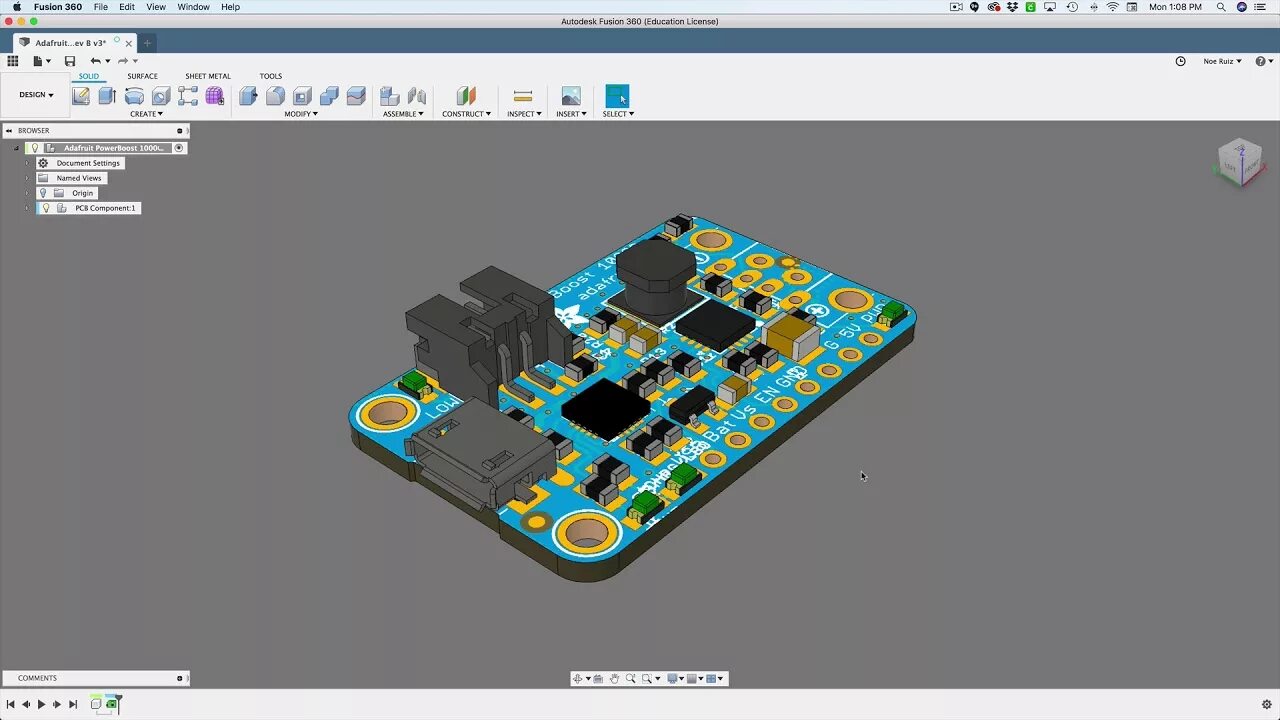
Task: Open the CREATE dropdown menu
Action: pyautogui.click(x=146, y=114)
